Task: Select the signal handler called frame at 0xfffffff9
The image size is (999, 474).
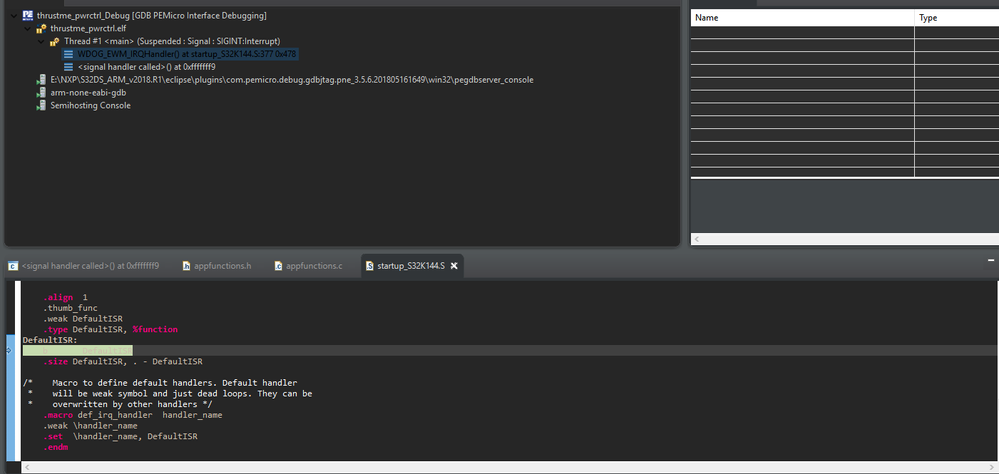Action: (x=147, y=67)
